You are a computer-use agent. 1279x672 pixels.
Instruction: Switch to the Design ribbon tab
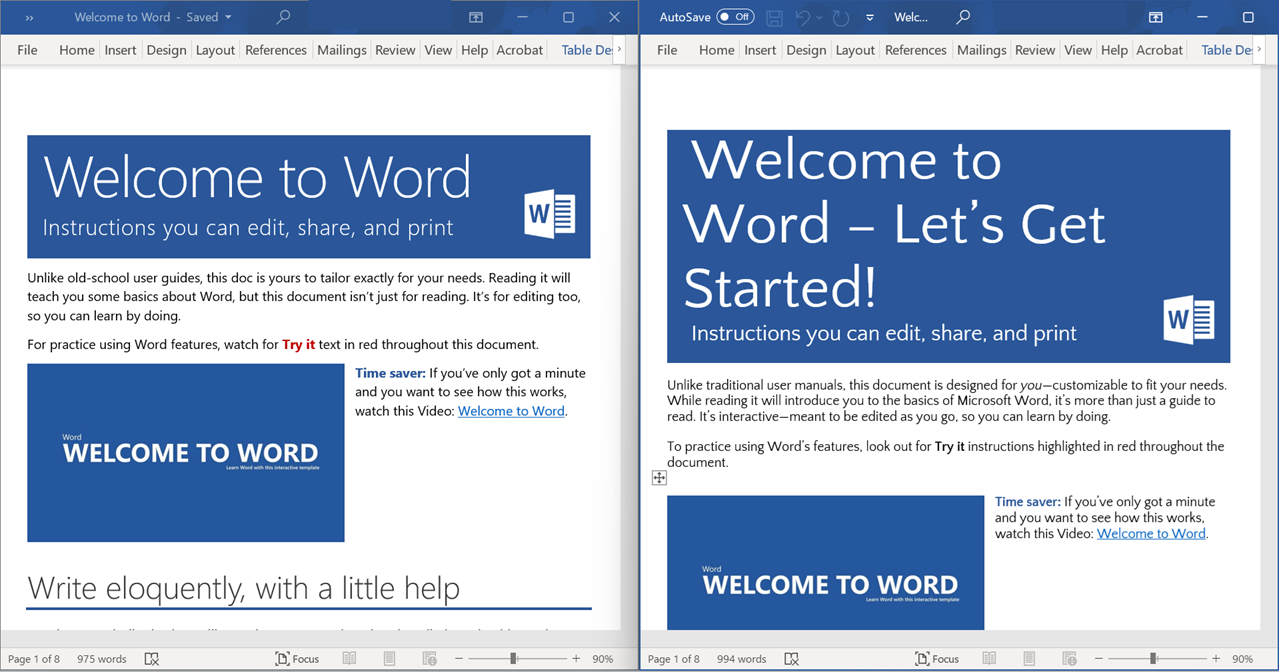click(x=166, y=49)
